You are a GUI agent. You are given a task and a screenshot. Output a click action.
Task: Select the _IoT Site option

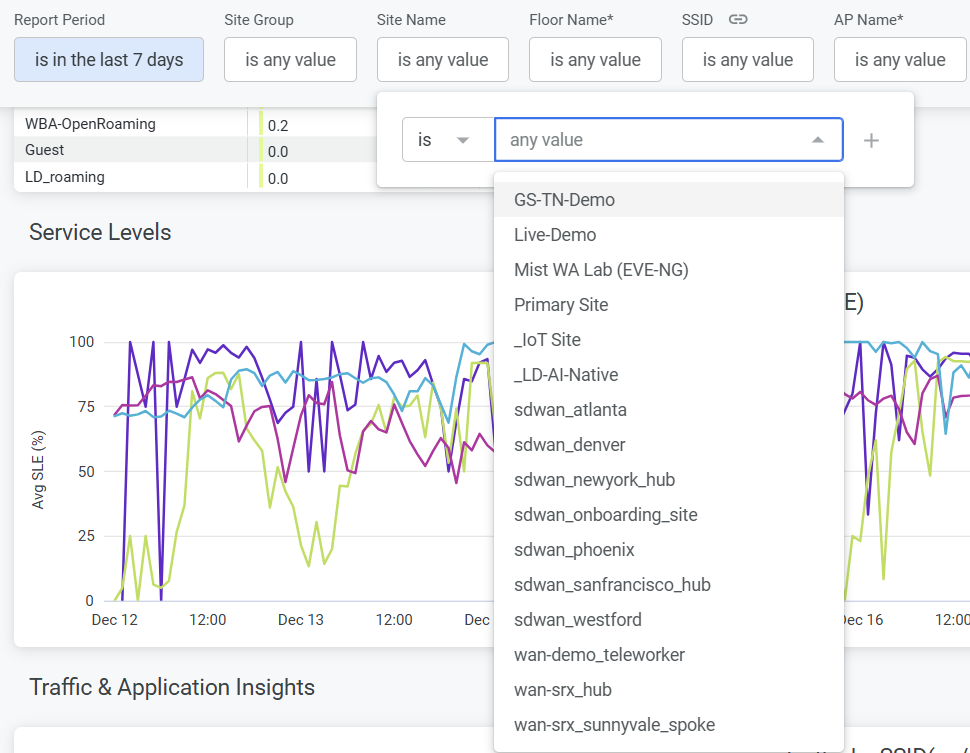pyautogui.click(x=547, y=340)
